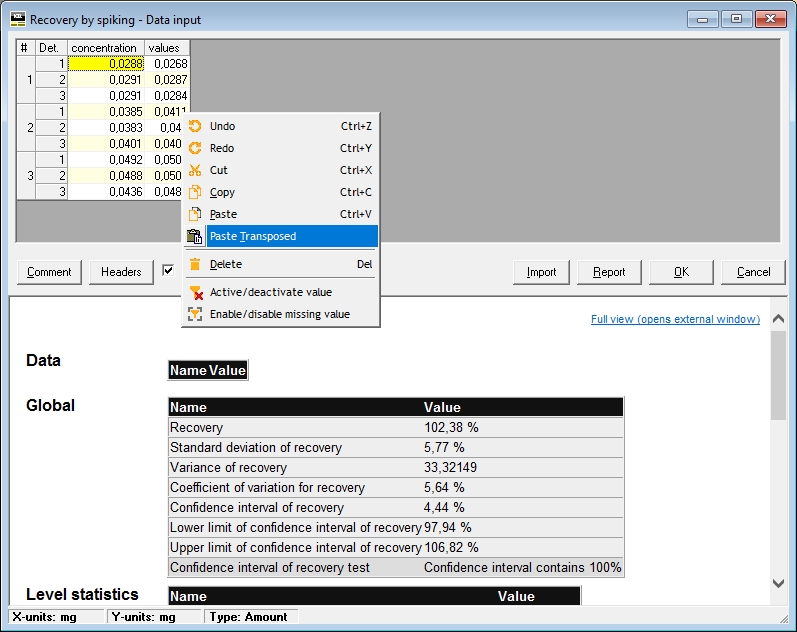Click sample group 3 row header
The image size is (797, 632).
pos(26,176)
